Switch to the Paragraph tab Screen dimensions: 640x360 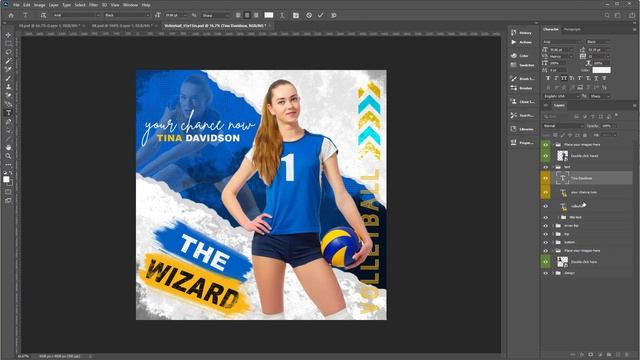coord(572,29)
